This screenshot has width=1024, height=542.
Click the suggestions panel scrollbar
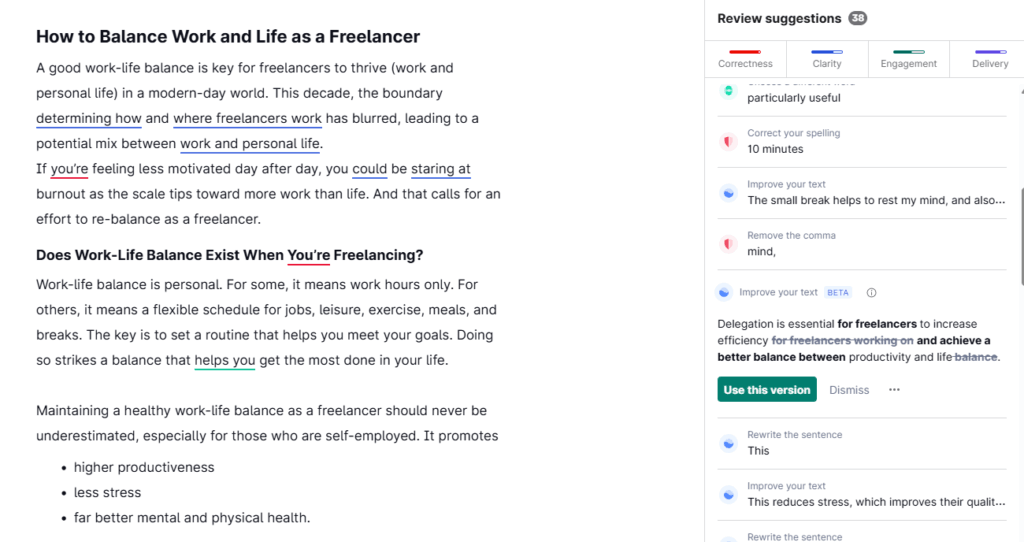pos(1021,238)
